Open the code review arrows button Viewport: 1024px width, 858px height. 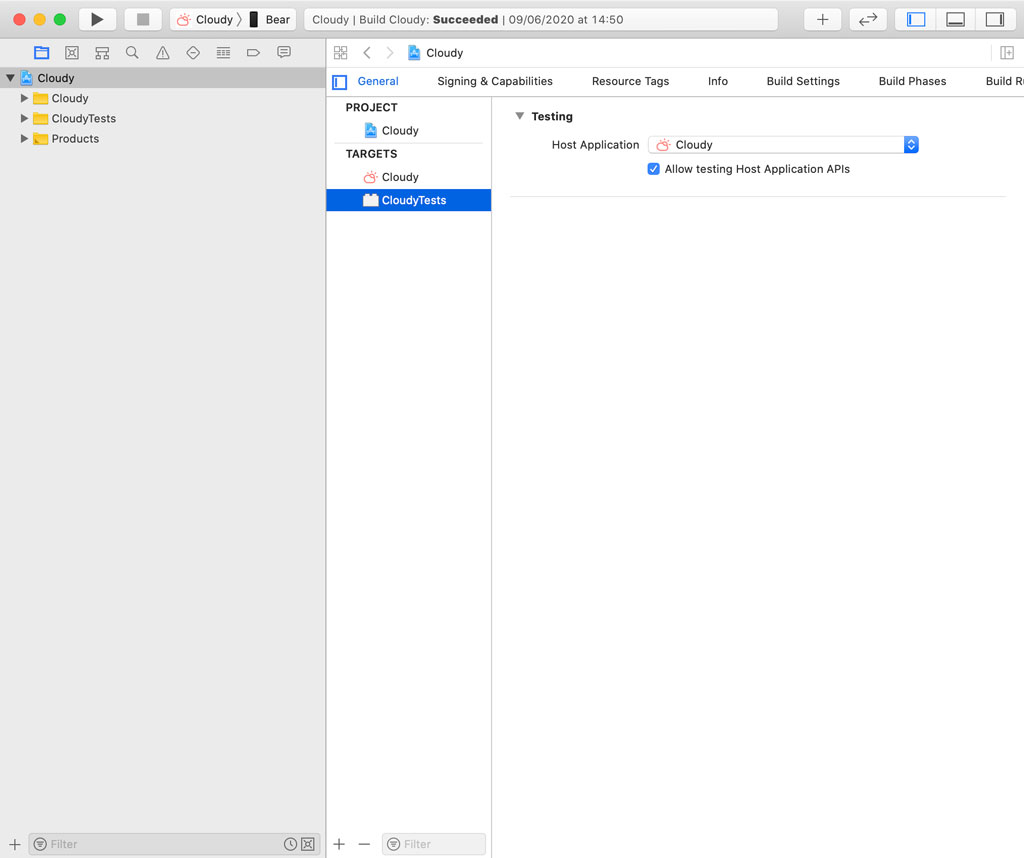(868, 20)
